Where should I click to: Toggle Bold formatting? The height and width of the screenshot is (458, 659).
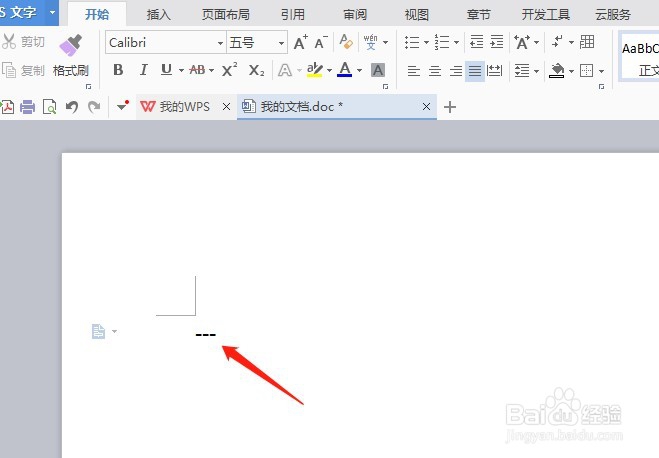119,70
